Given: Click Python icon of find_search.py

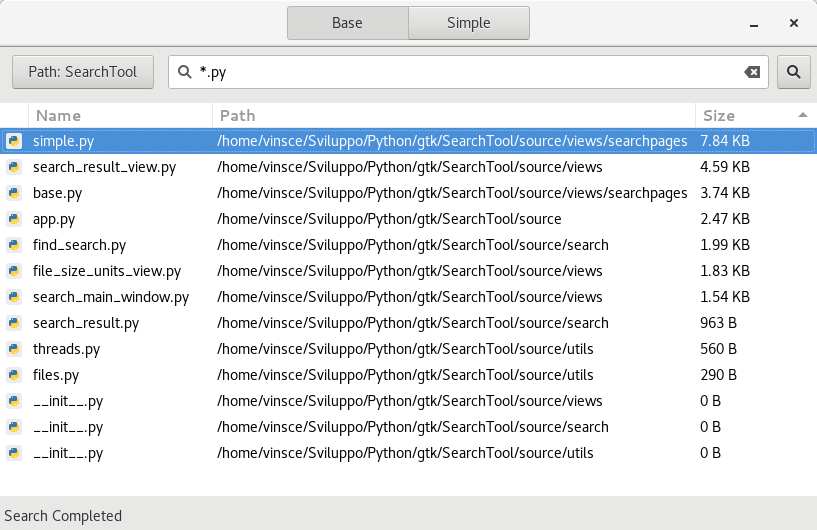Looking at the screenshot, I should coord(14,245).
